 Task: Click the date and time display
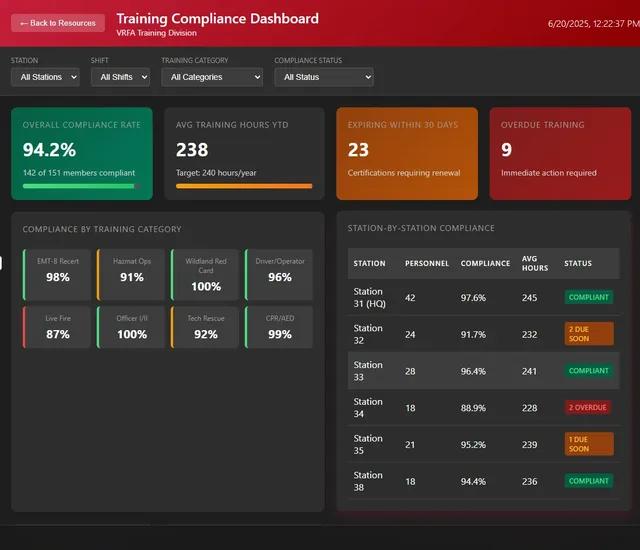593,24
